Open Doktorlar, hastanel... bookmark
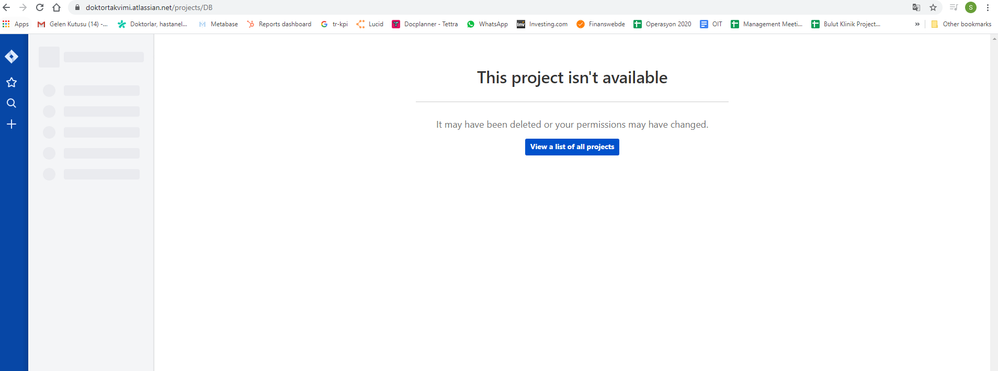998x371 pixels. 153,24
